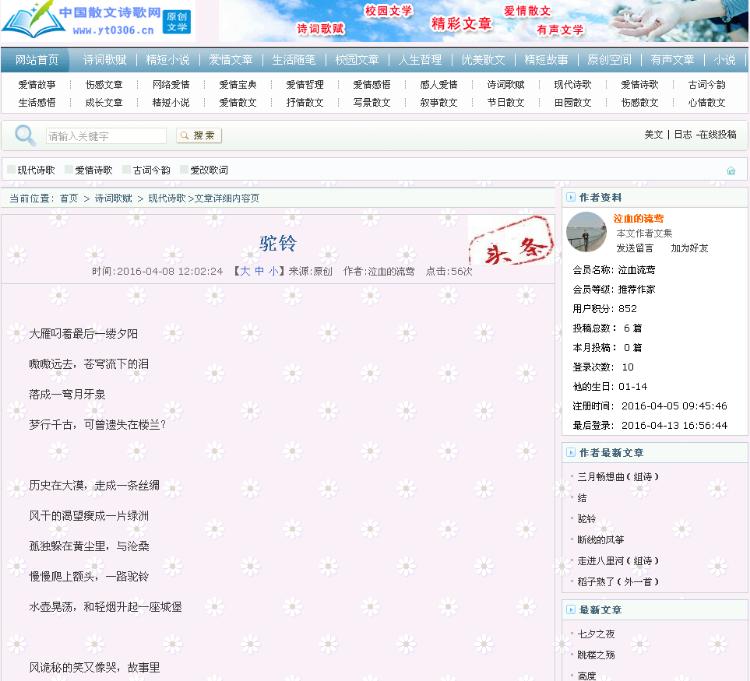Screen dimensions: 750x681
Task: Click the arrow icon beside 作者资料 heading
Action: click(571, 198)
